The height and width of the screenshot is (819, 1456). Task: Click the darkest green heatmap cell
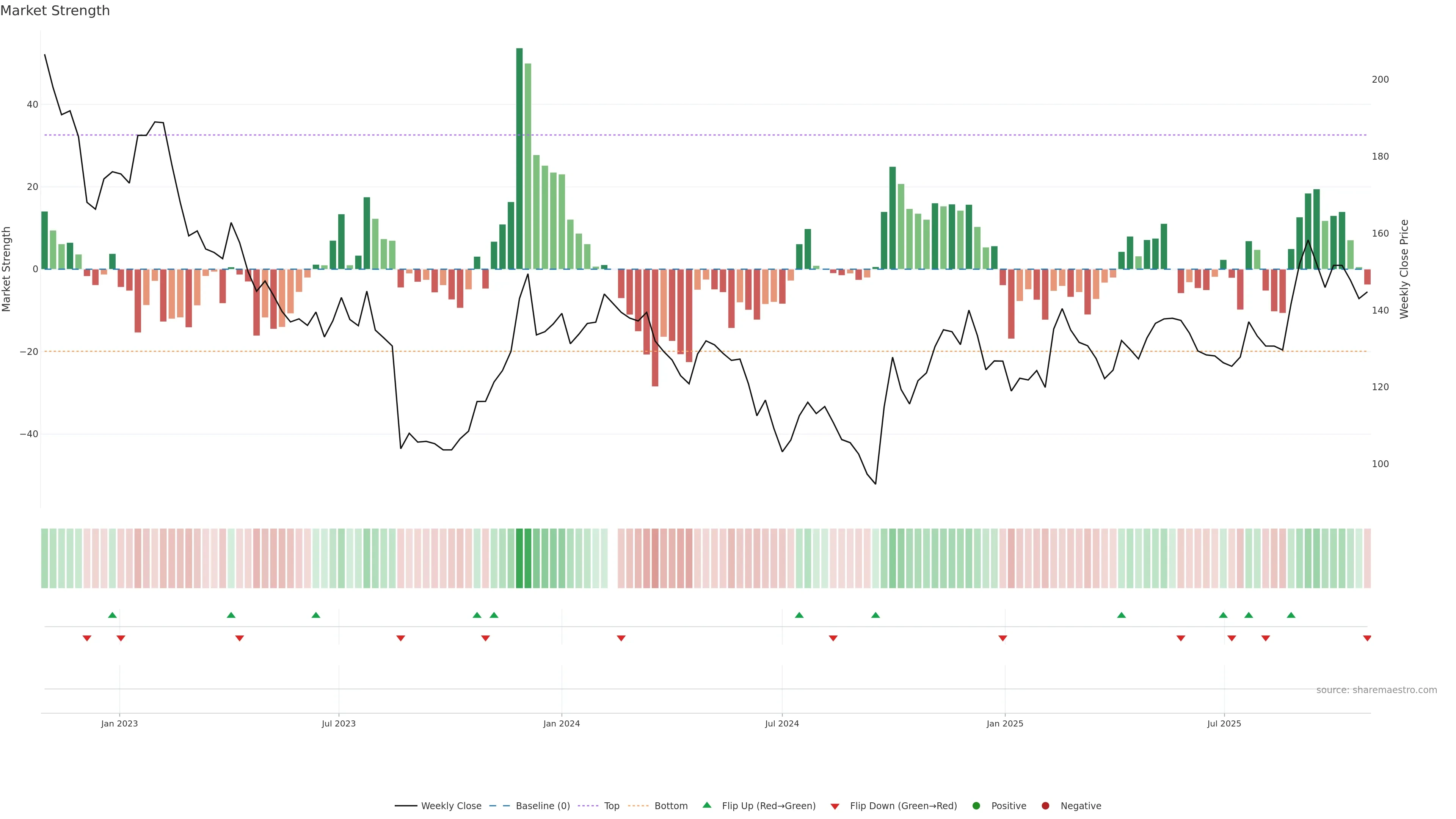click(x=519, y=558)
